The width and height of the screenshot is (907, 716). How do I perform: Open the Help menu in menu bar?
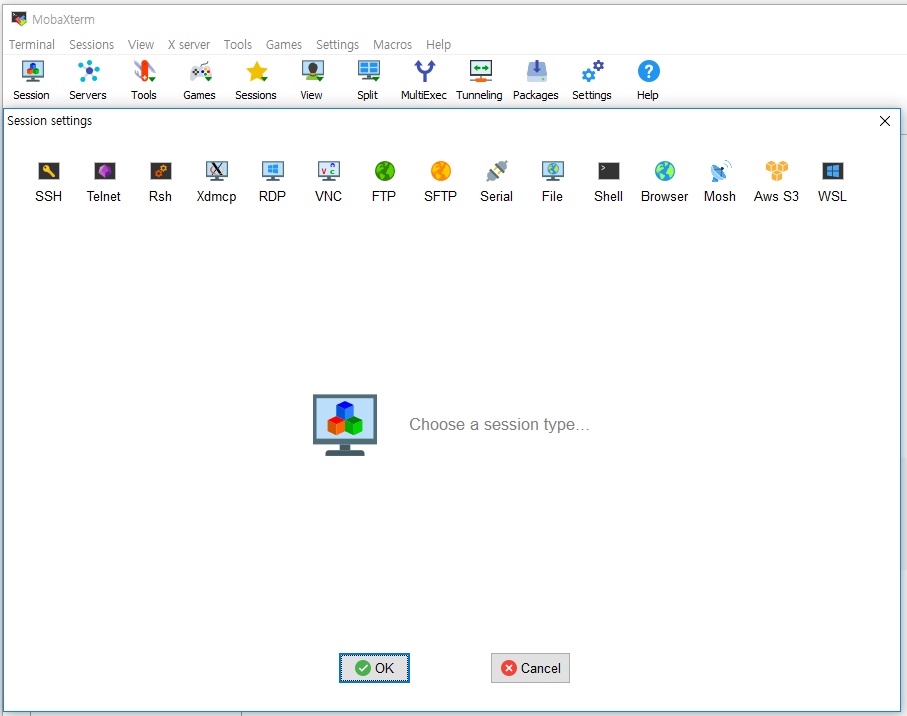tap(438, 45)
